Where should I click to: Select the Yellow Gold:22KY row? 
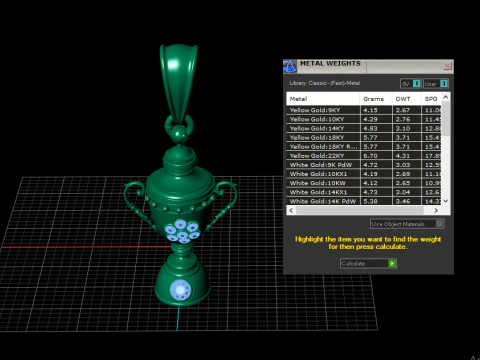(x=364, y=156)
